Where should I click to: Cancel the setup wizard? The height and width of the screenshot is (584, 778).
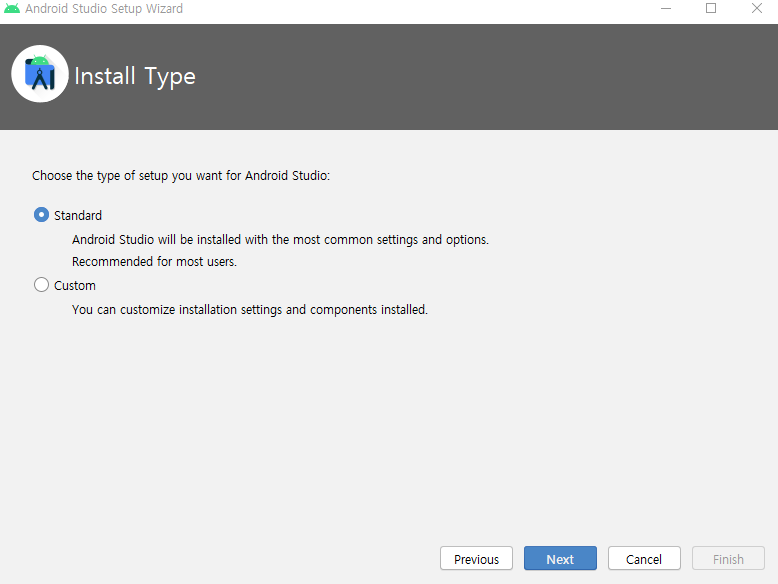click(x=644, y=559)
